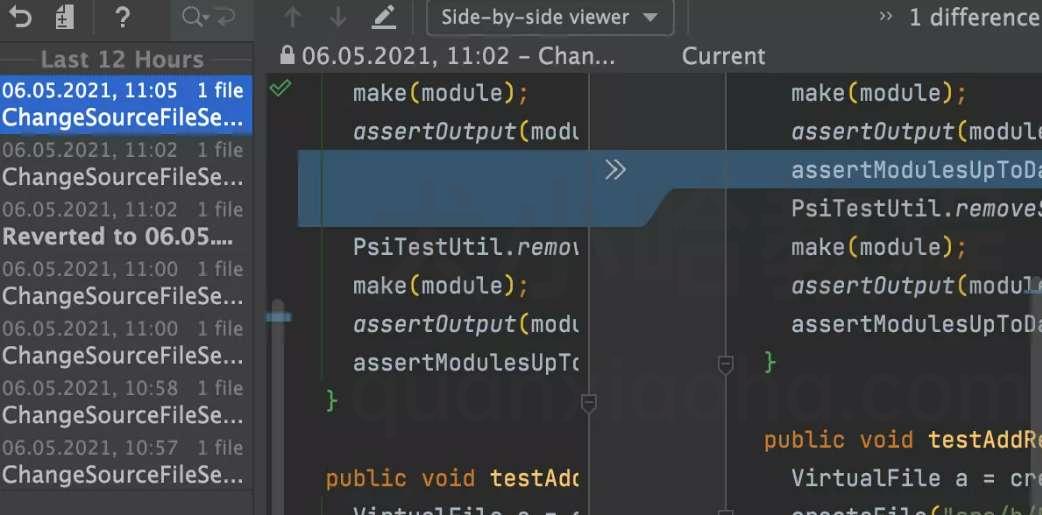1042x515 pixels.
Task: Click the pencil edit source icon
Action: point(384,17)
